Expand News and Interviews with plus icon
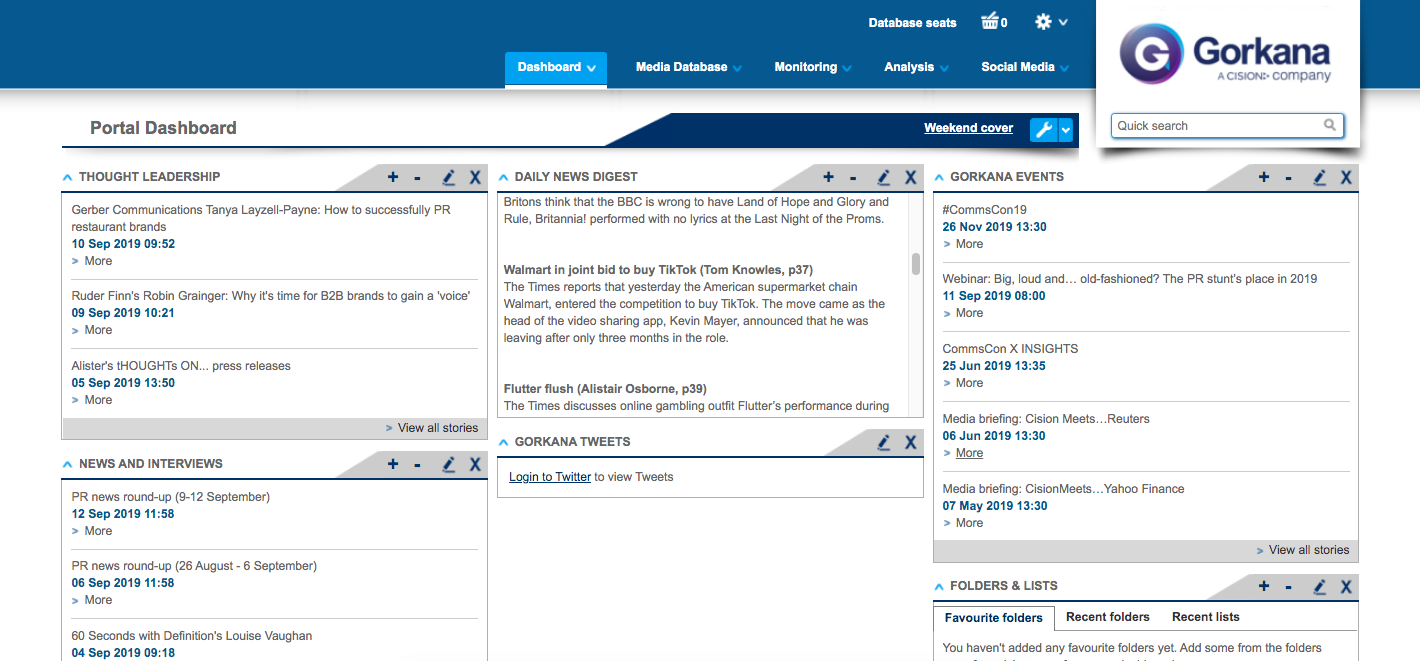Image resolution: width=1420 pixels, height=661 pixels. click(x=393, y=464)
